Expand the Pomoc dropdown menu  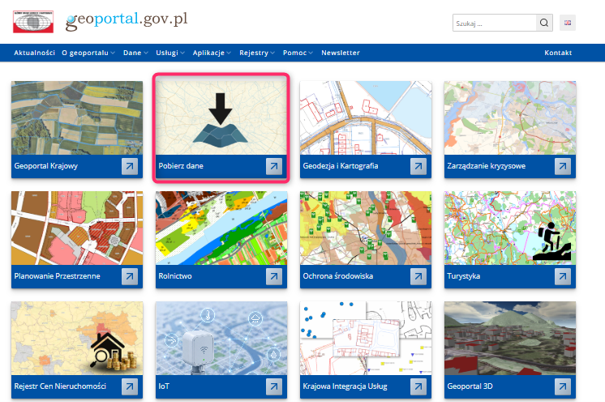[x=297, y=53]
